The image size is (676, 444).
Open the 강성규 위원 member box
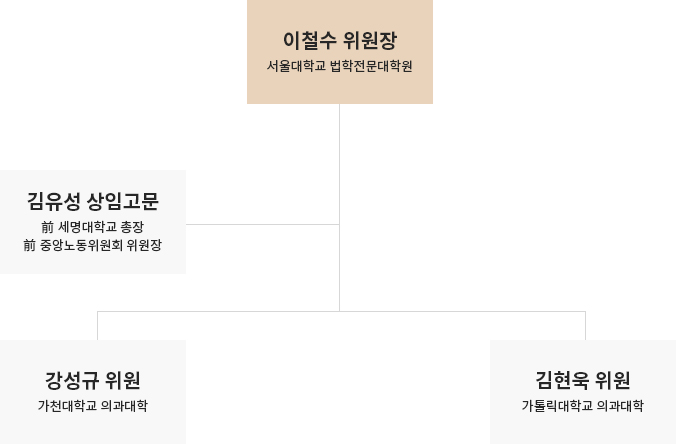[x=93, y=392]
